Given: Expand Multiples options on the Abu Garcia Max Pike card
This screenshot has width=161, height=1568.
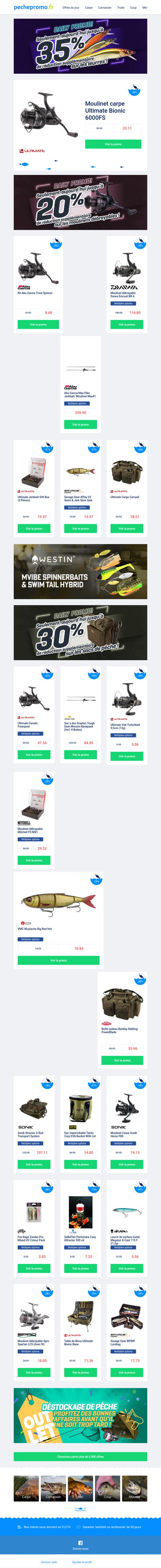Looking at the screenshot, I should tap(77, 403).
